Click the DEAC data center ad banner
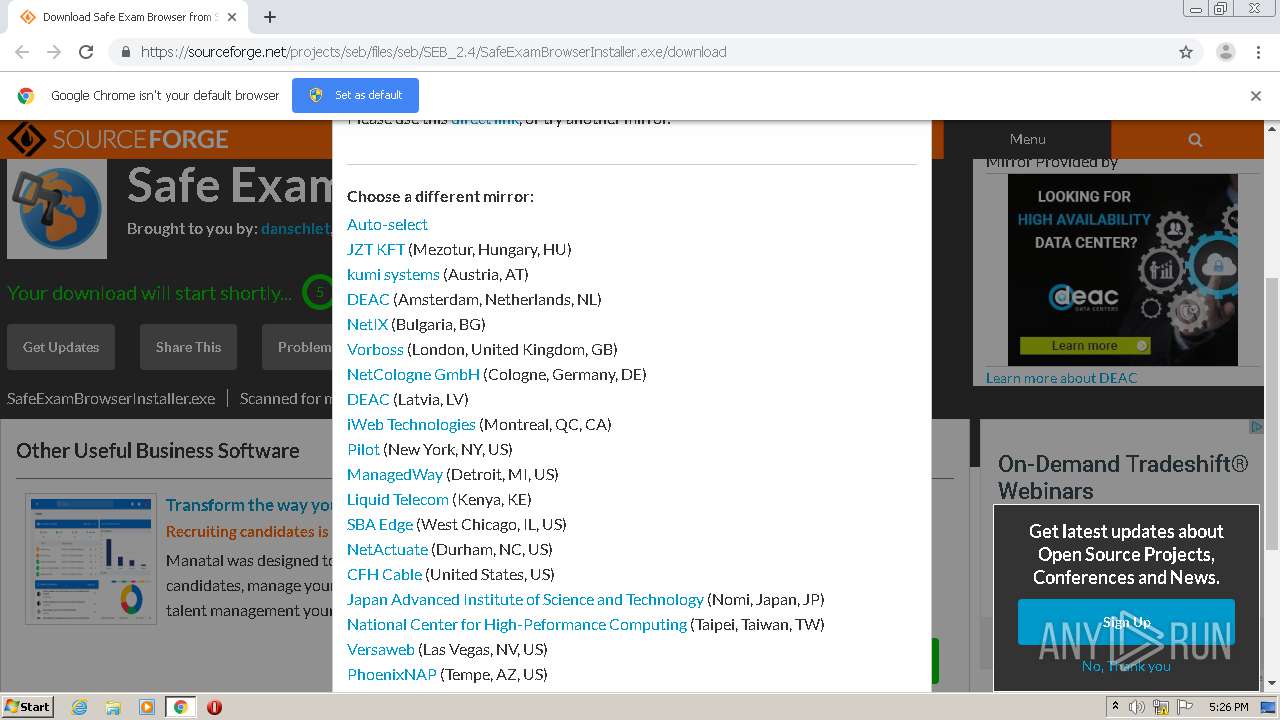The width and height of the screenshot is (1280, 720). pyautogui.click(x=1122, y=270)
